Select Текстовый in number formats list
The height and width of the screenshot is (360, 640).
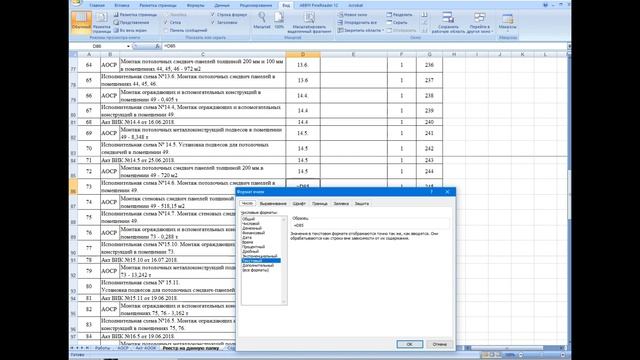[261, 260]
